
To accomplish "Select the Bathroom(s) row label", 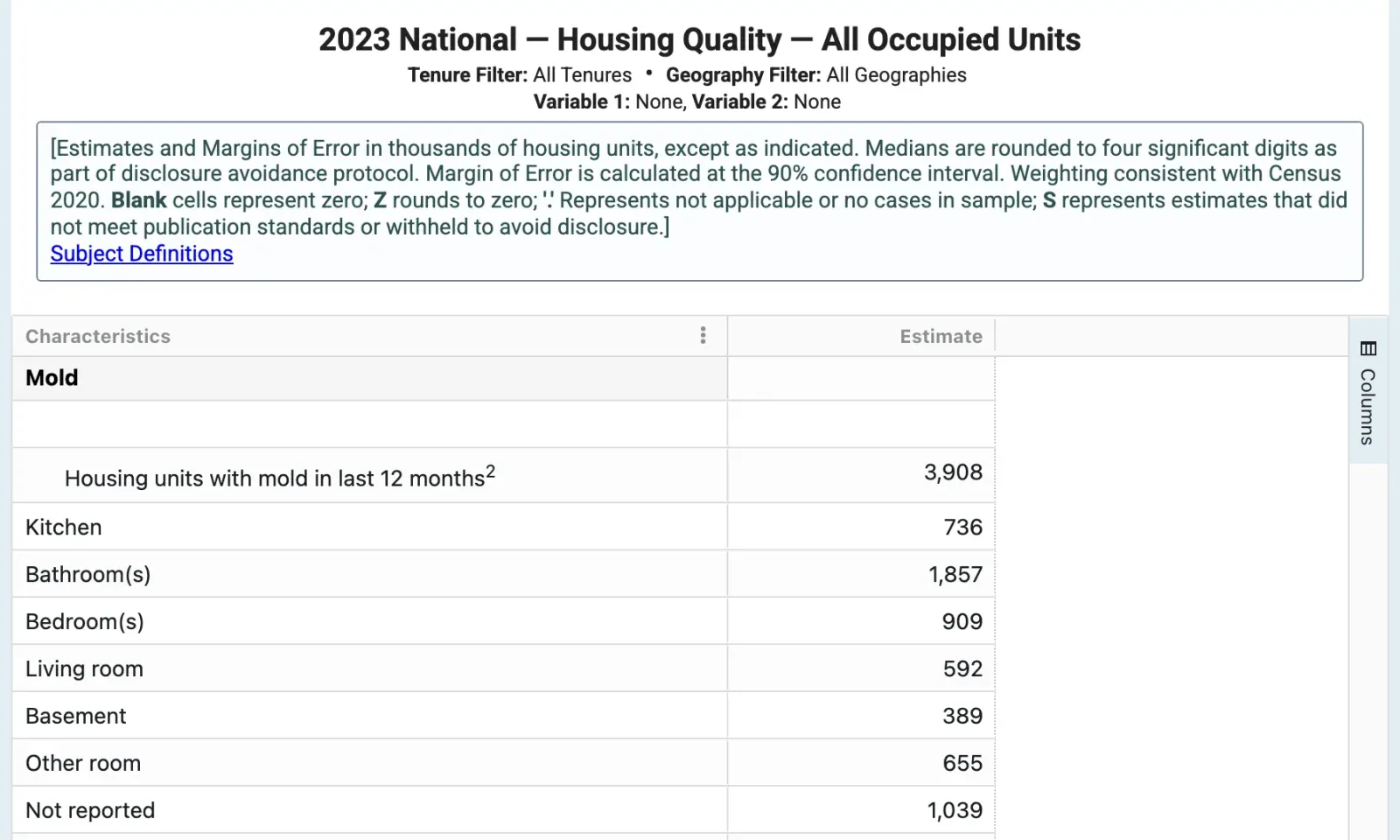I will 88,575.
